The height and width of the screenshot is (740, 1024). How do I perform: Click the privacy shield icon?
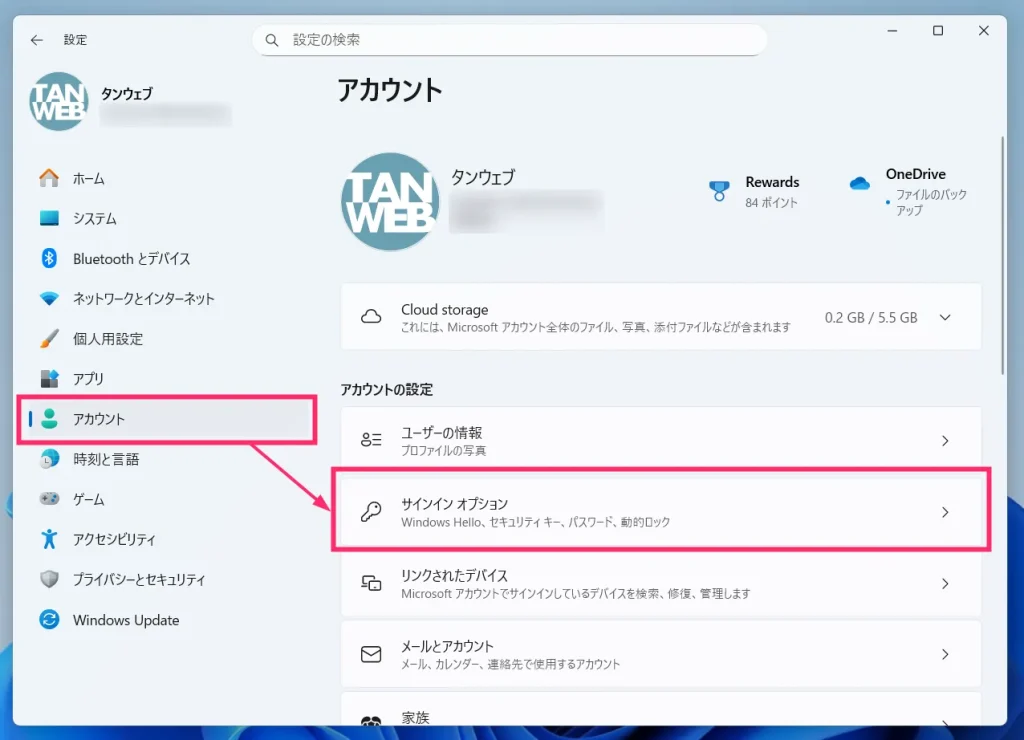[x=49, y=579]
